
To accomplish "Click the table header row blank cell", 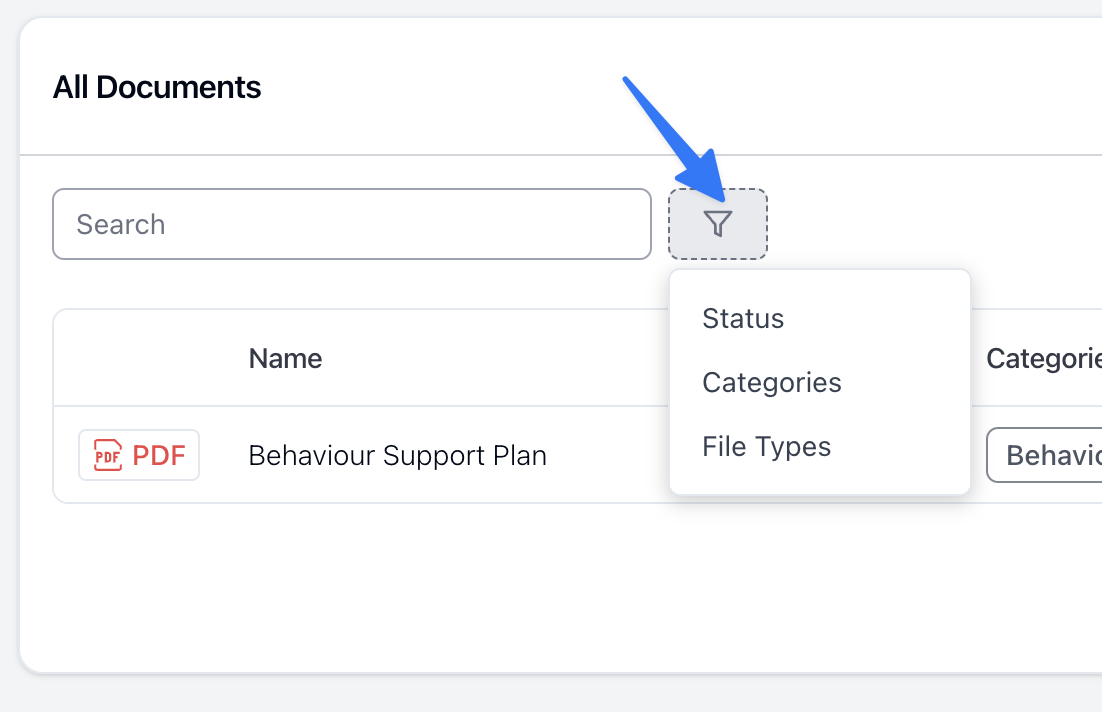I will coord(150,358).
